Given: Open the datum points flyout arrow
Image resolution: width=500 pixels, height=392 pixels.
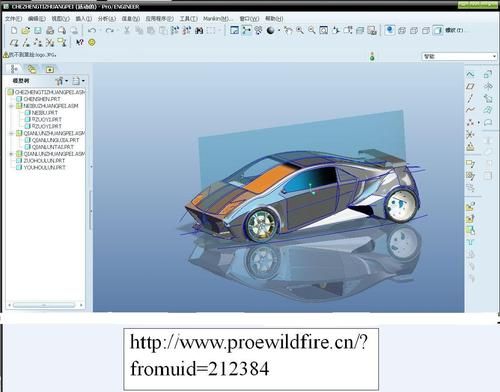Looking at the screenshot, I should [479, 123].
